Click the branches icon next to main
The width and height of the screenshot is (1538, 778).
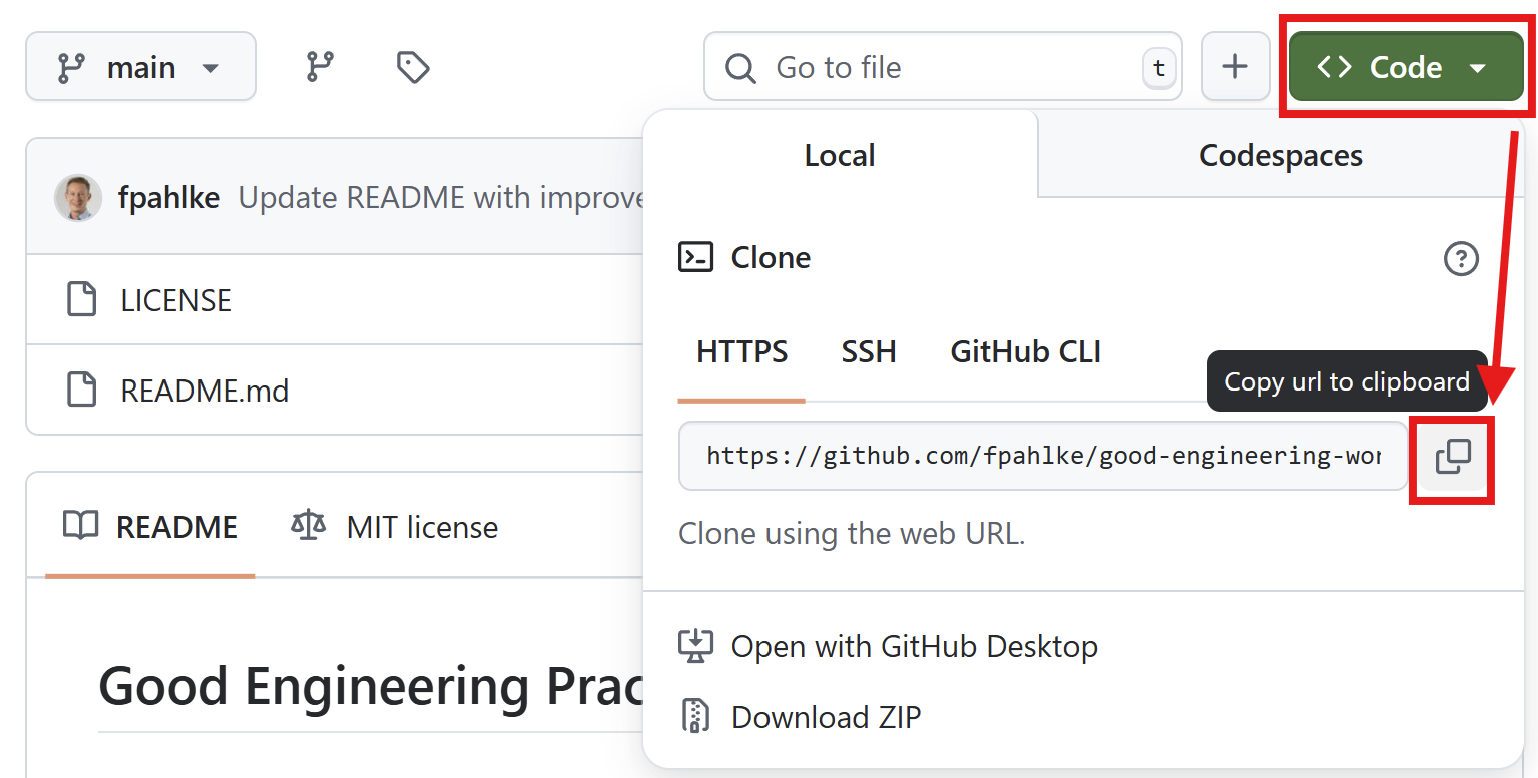(320, 67)
